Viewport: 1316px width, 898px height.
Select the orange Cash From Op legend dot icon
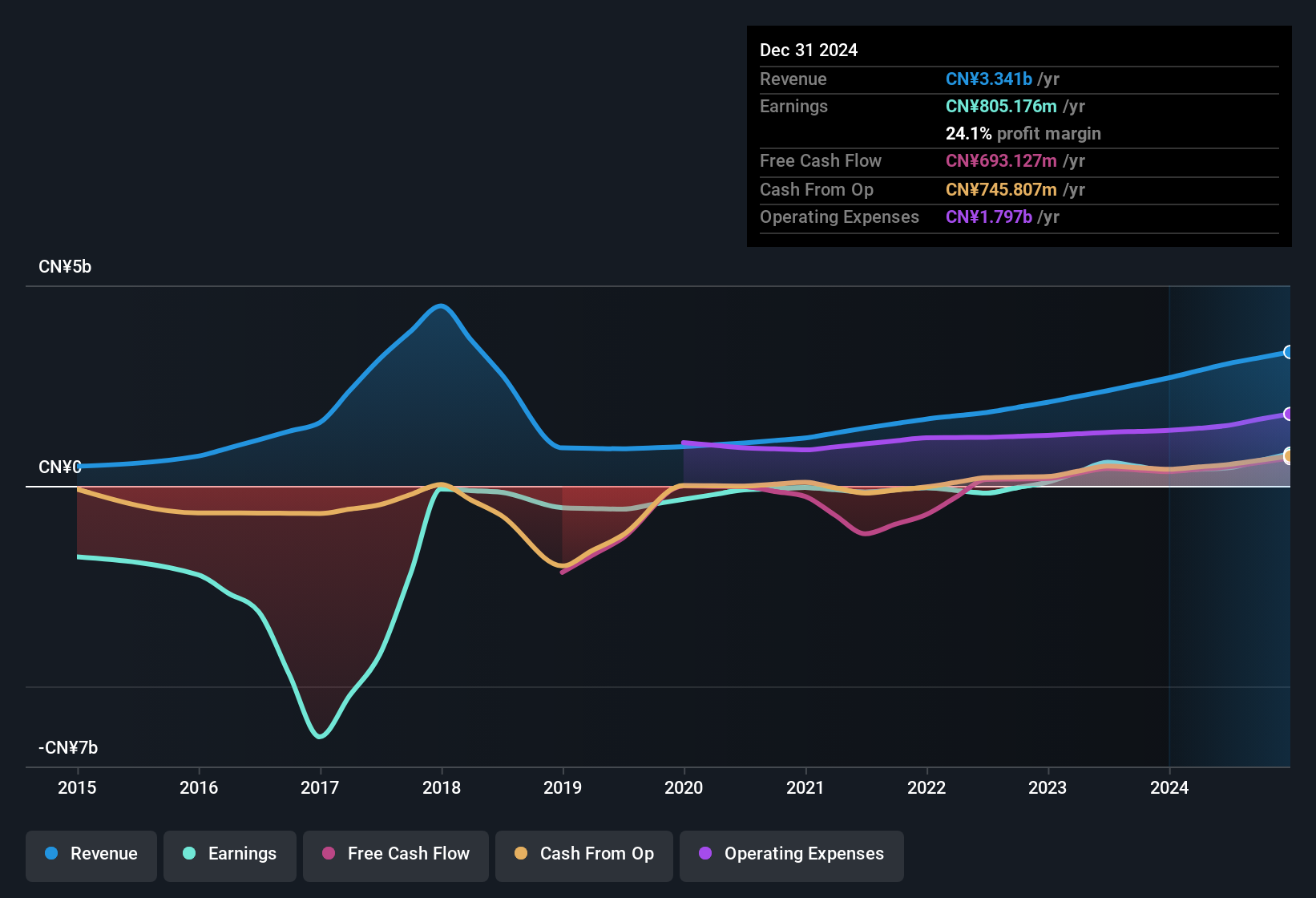pos(520,854)
